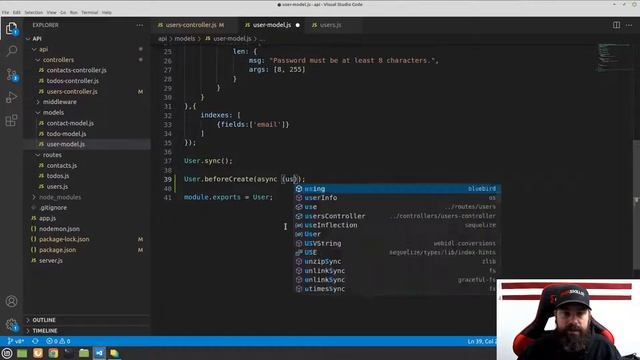This screenshot has height=360, width=640.
Task: Click the code minimap overview
Action: point(614,57)
